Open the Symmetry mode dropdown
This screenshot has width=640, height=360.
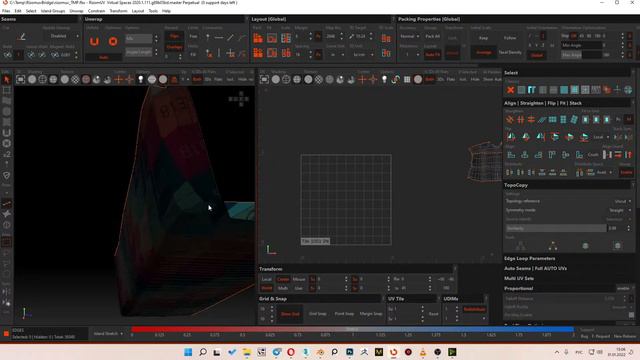[x=569, y=210]
